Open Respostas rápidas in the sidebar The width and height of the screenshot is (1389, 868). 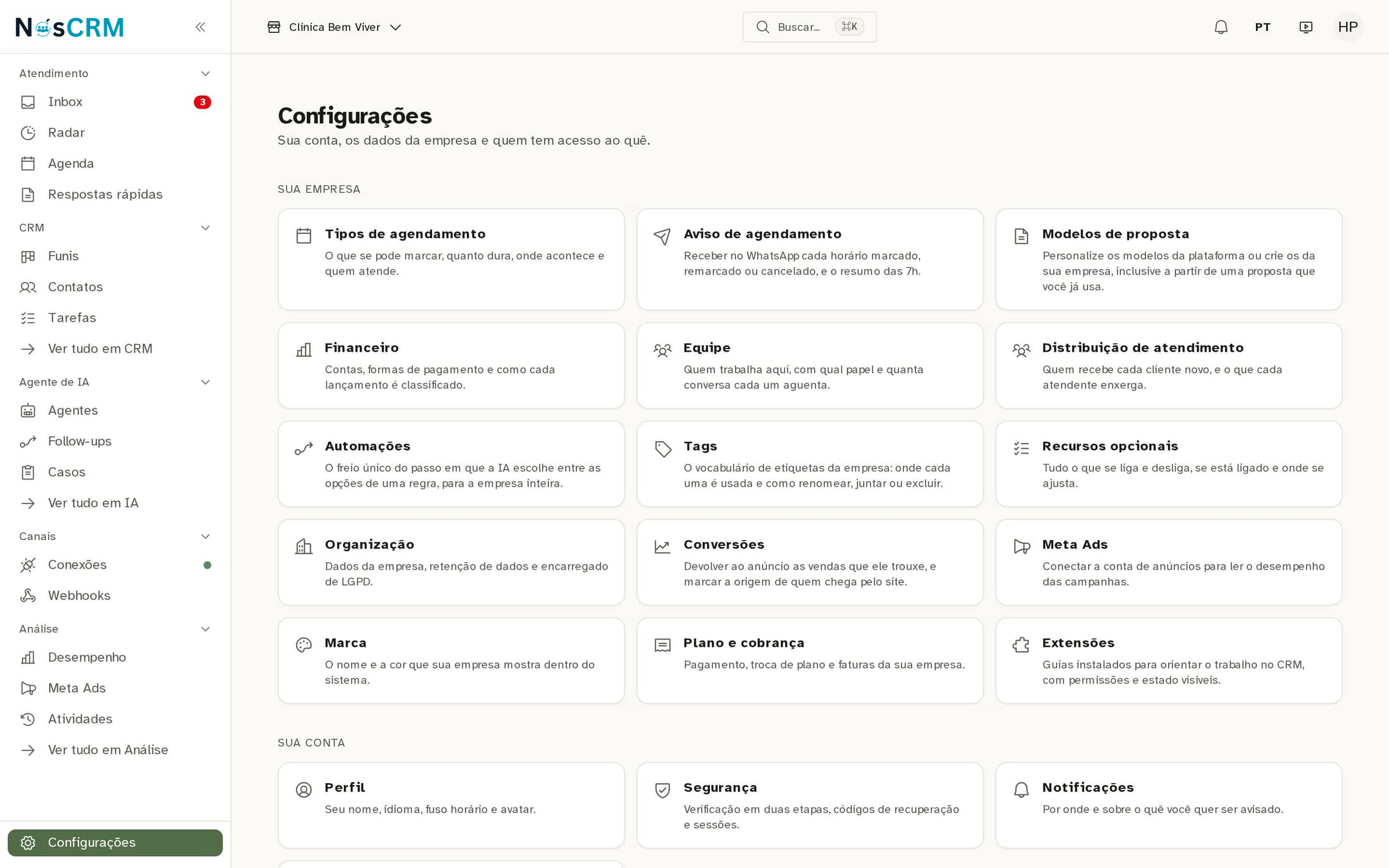point(115,194)
